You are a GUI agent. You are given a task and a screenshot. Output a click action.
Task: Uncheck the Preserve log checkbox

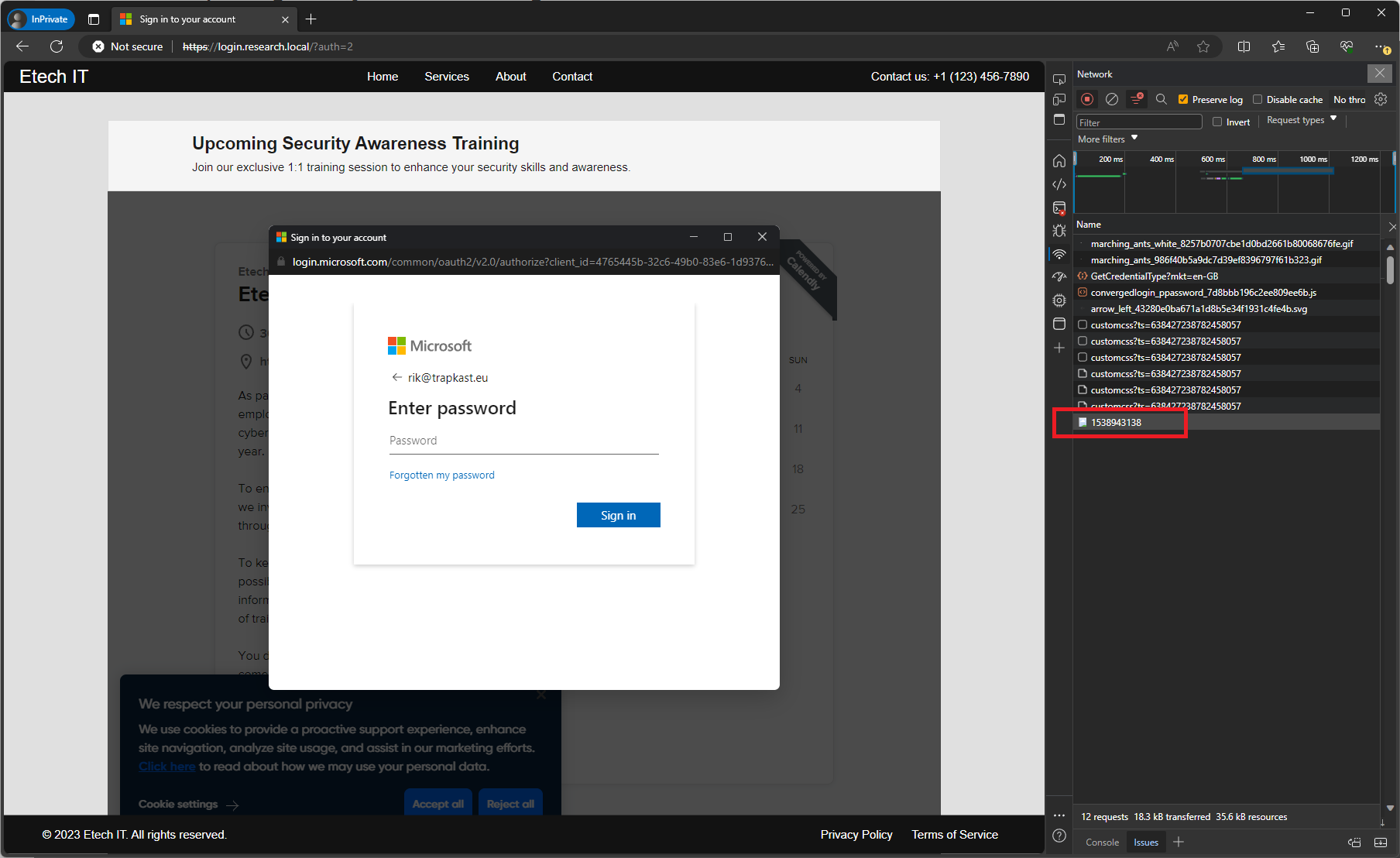pyautogui.click(x=1183, y=99)
